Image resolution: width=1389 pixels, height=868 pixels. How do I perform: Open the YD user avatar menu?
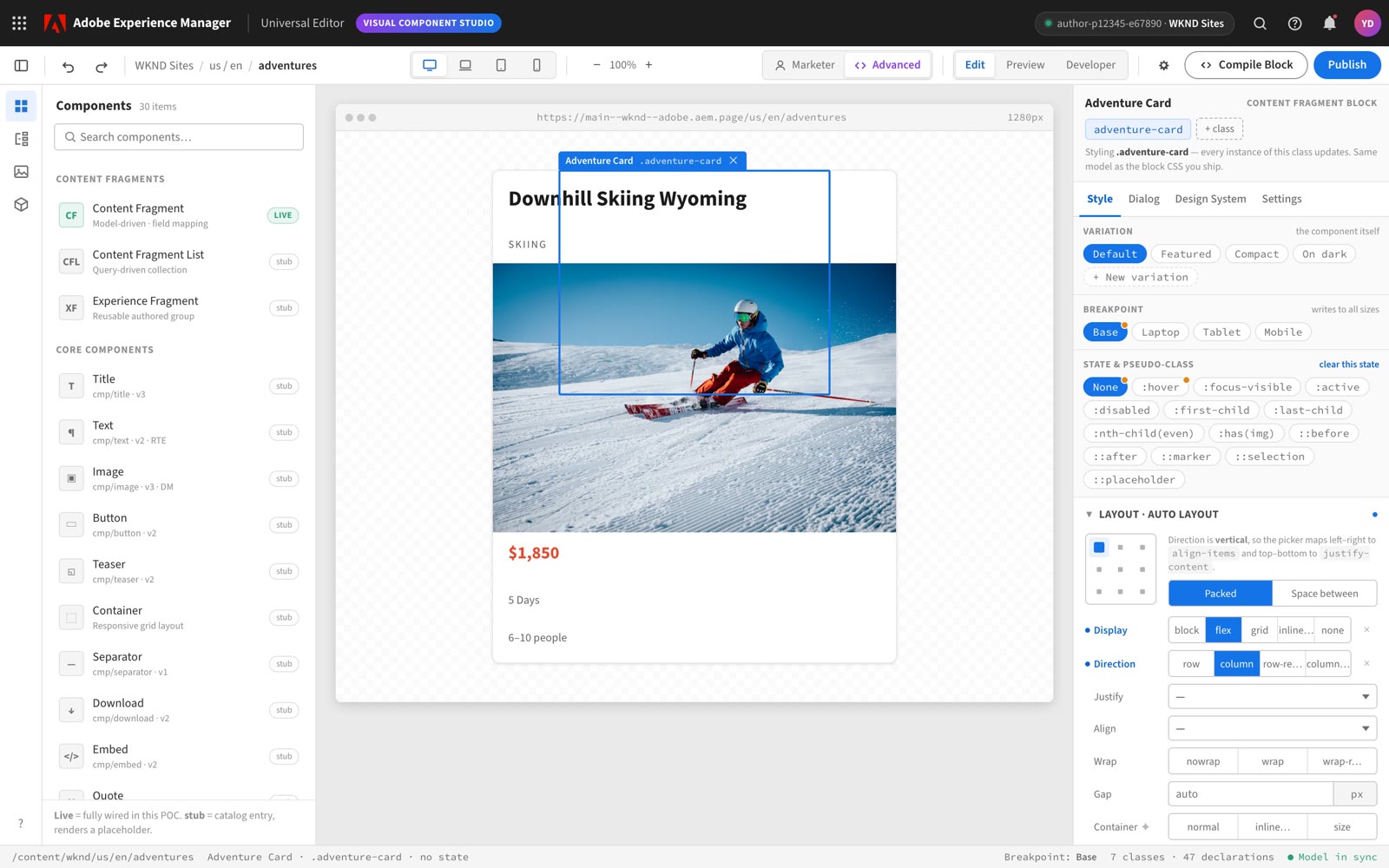point(1367,23)
